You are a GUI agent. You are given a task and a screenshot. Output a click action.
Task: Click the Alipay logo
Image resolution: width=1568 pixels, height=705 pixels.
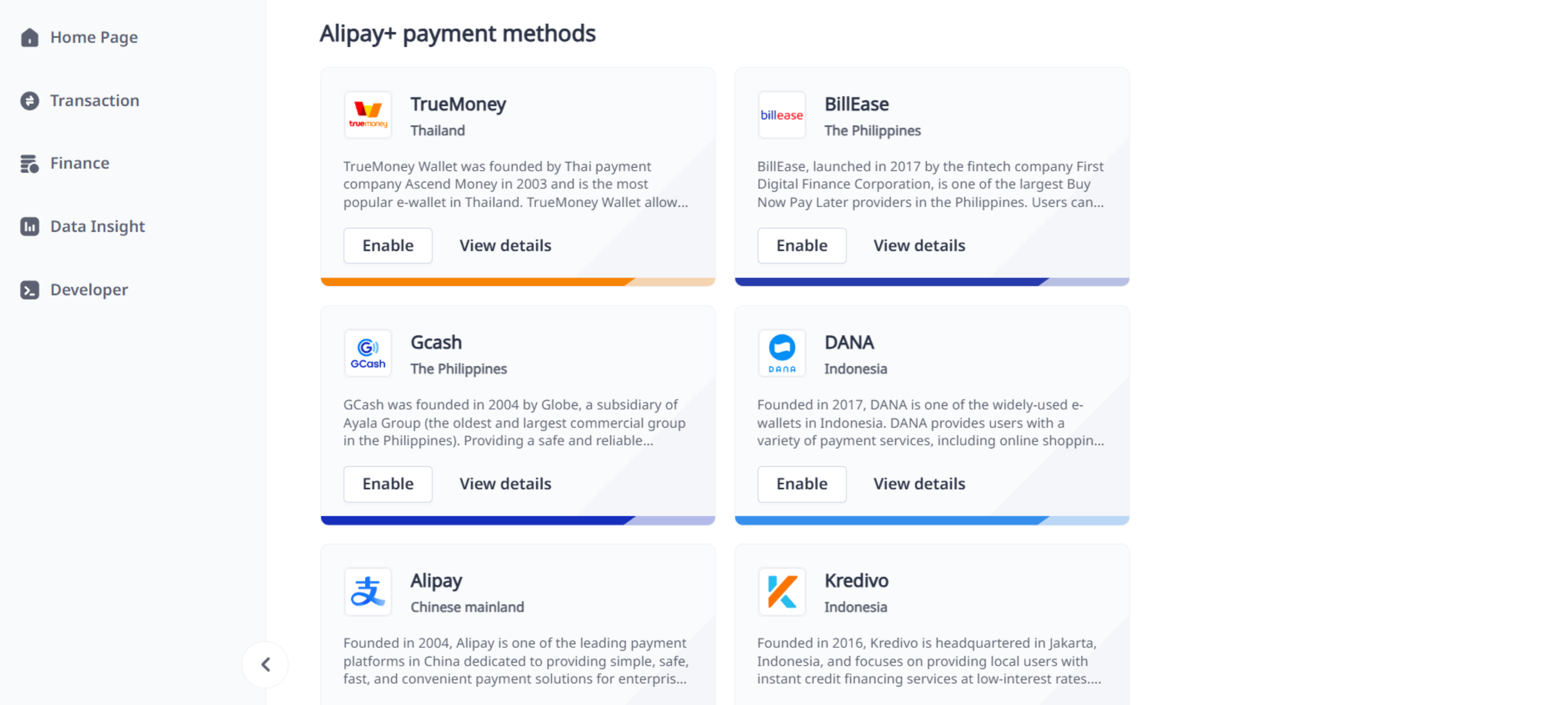[x=368, y=591]
